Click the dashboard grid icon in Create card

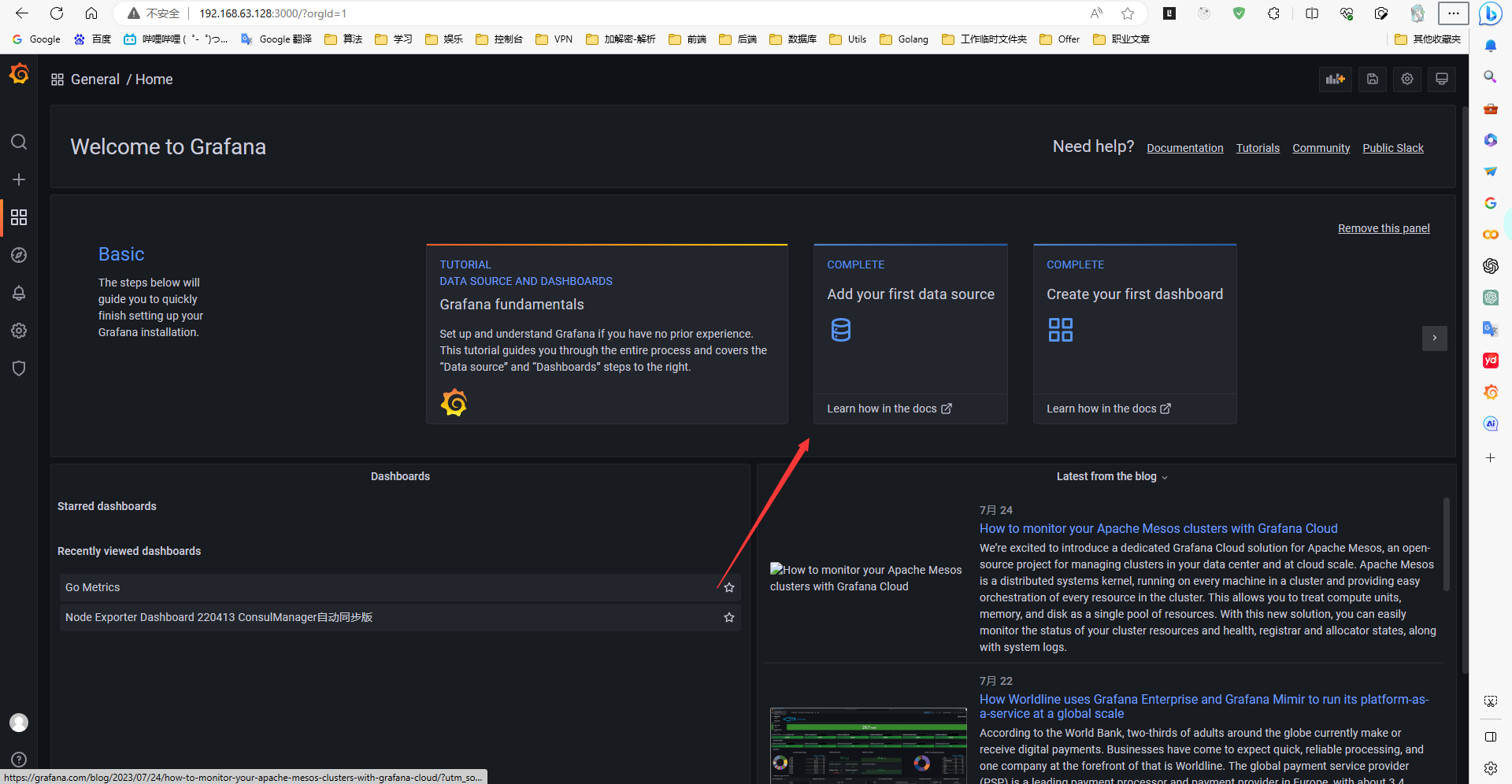tap(1061, 330)
